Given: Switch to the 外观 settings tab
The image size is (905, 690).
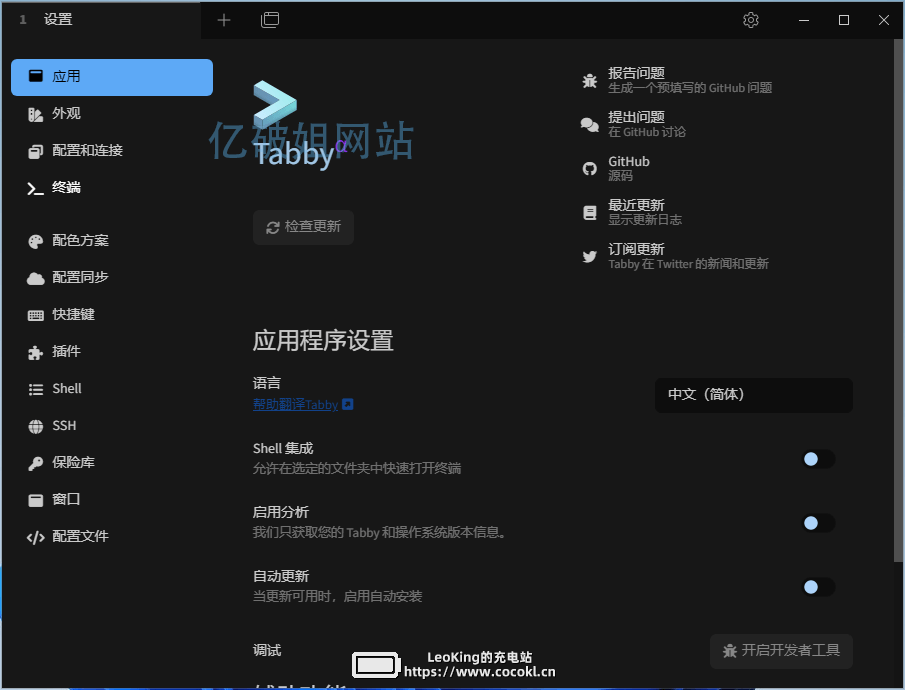Looking at the screenshot, I should (x=112, y=114).
